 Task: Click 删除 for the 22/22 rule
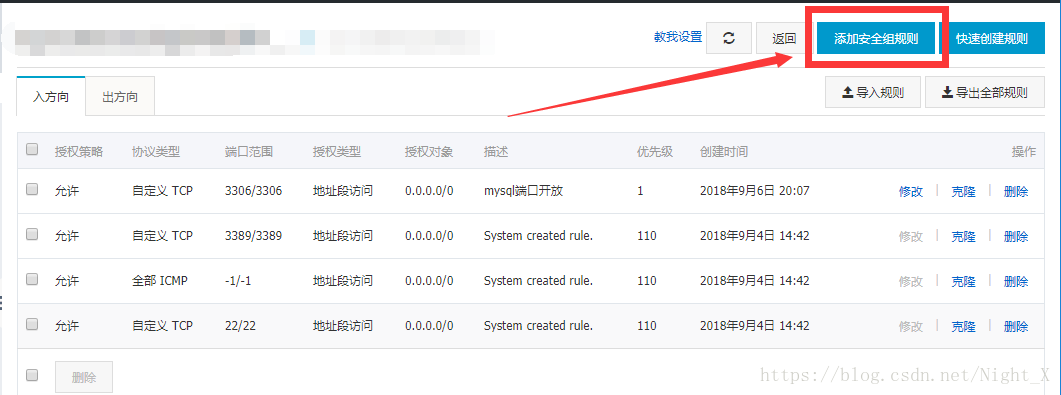1016,327
